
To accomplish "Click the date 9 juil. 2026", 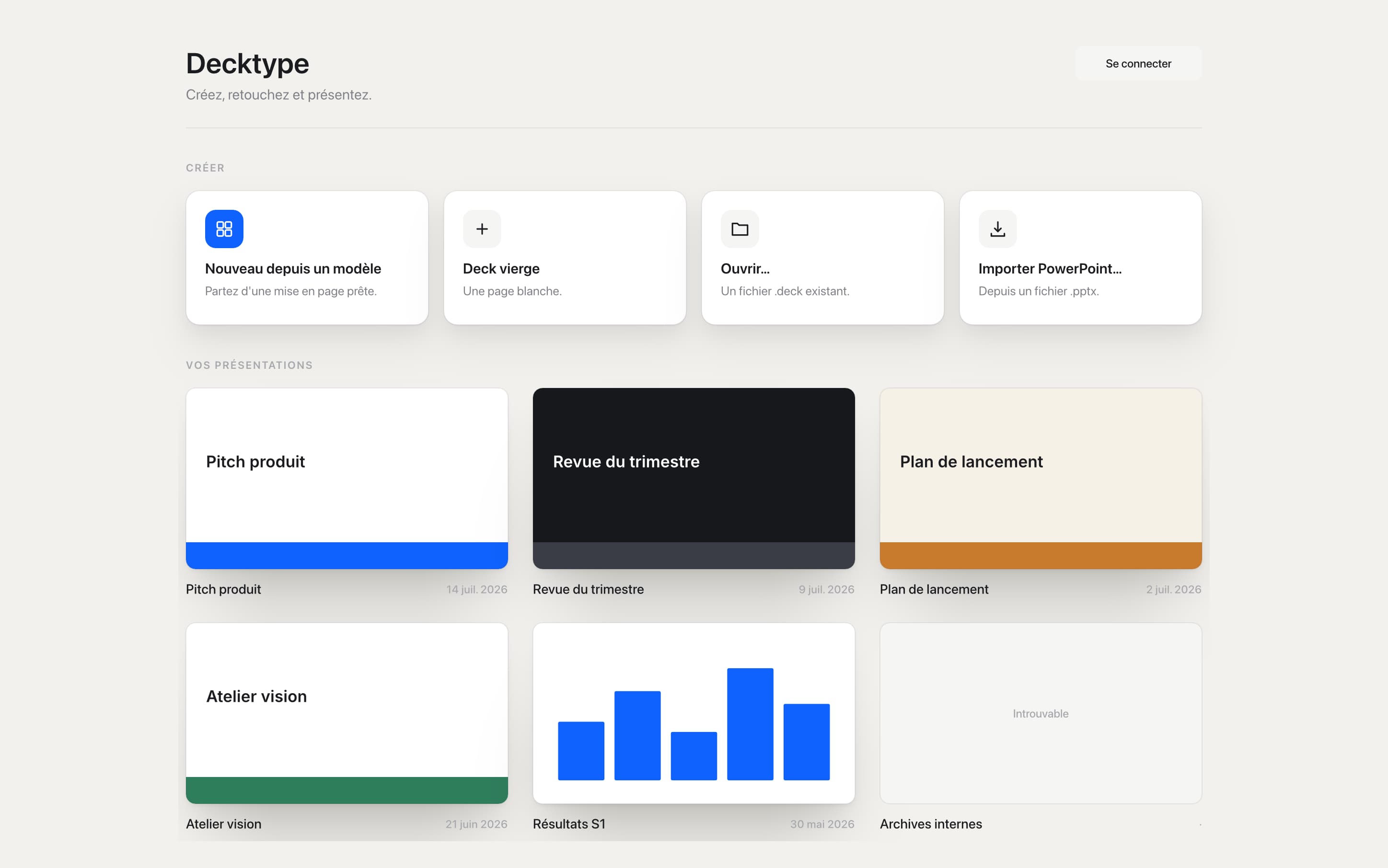I will pyautogui.click(x=826, y=590).
